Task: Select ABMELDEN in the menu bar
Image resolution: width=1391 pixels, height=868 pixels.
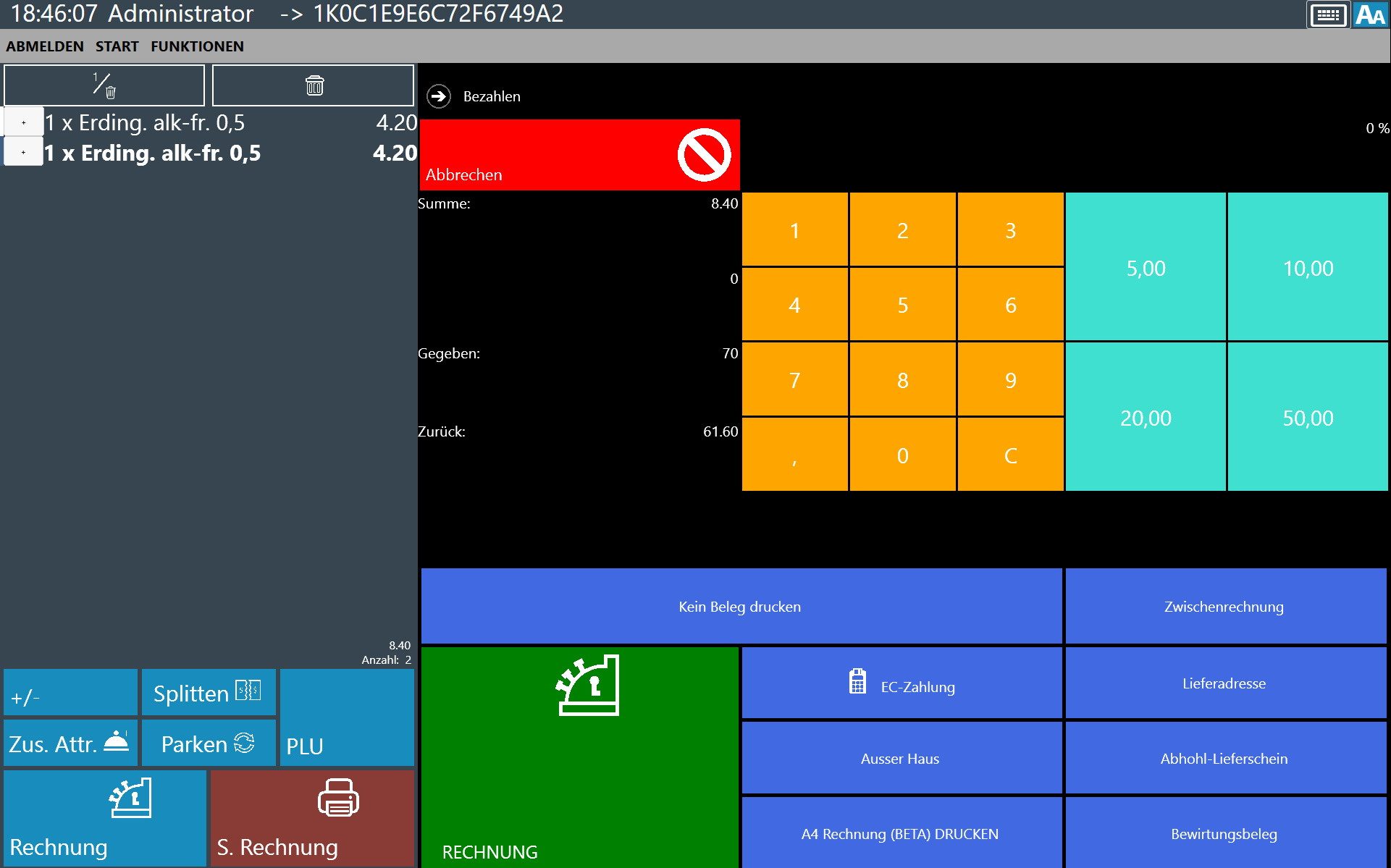Action: 44,46
